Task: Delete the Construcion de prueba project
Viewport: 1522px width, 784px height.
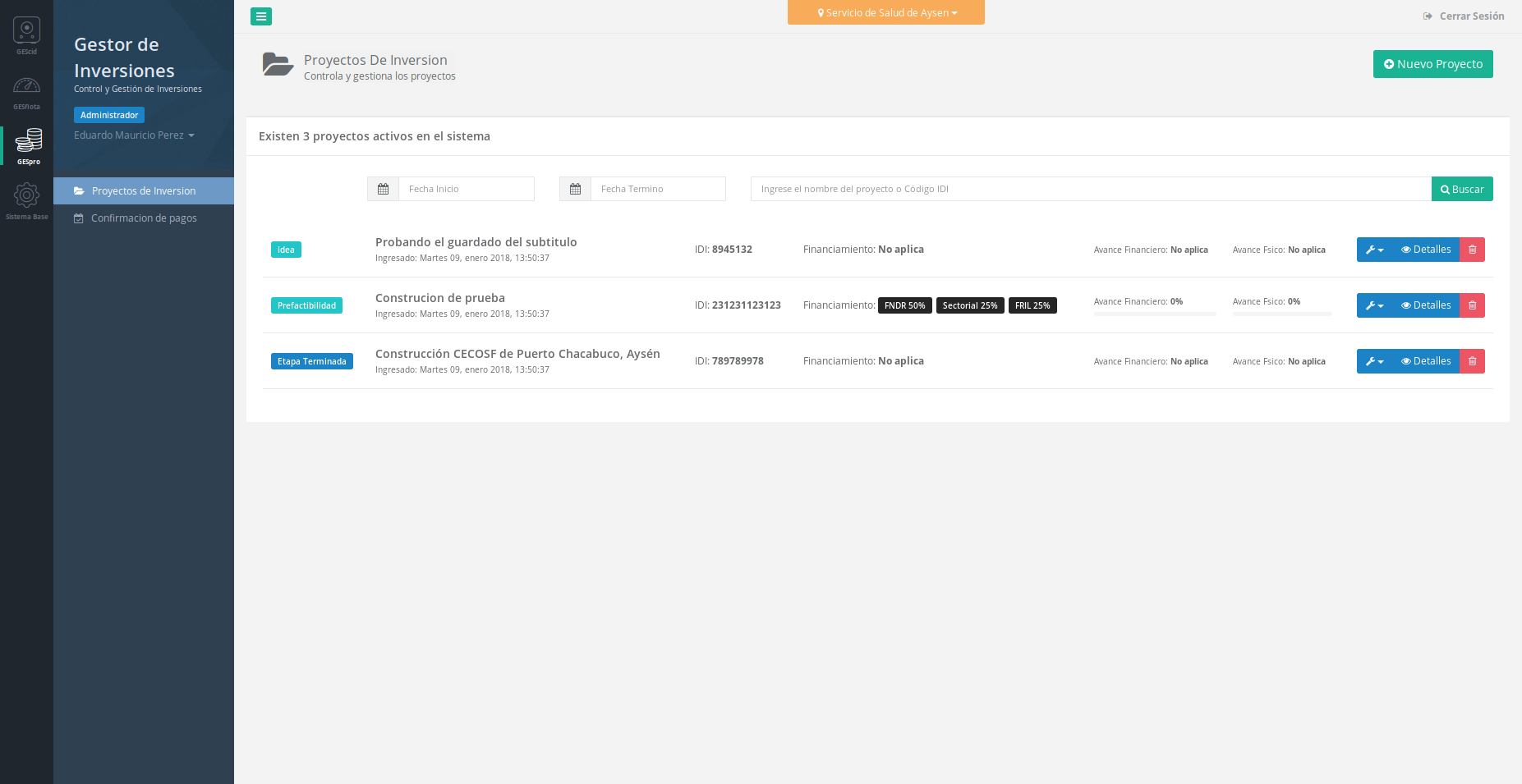Action: pyautogui.click(x=1472, y=305)
